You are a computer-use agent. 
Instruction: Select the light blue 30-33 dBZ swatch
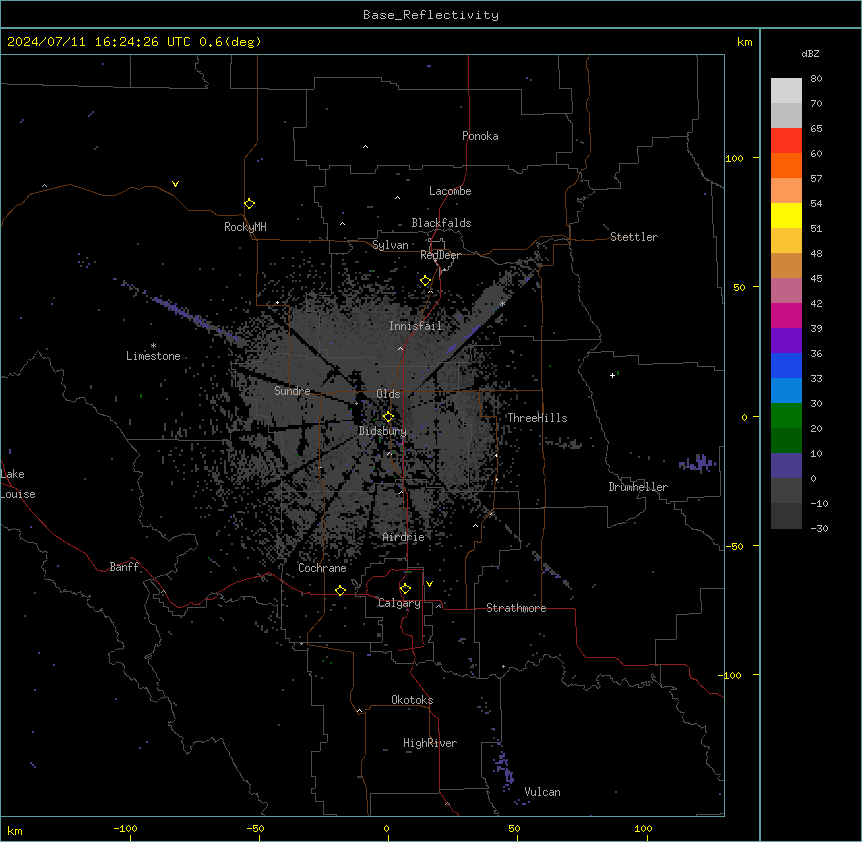point(786,391)
